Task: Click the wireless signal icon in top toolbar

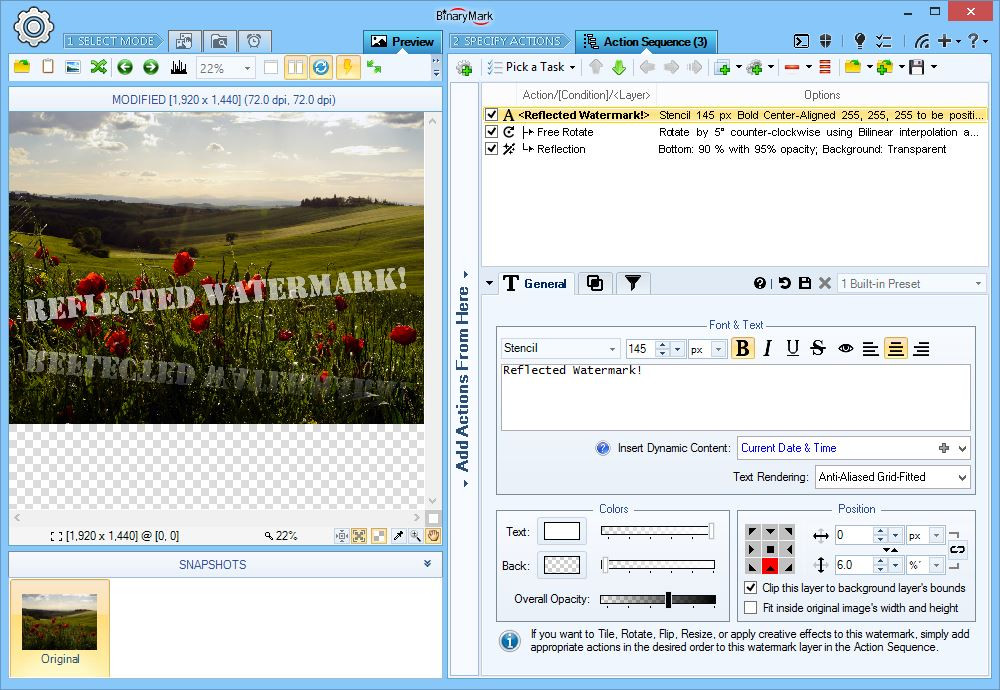Action: pyautogui.click(x=922, y=41)
